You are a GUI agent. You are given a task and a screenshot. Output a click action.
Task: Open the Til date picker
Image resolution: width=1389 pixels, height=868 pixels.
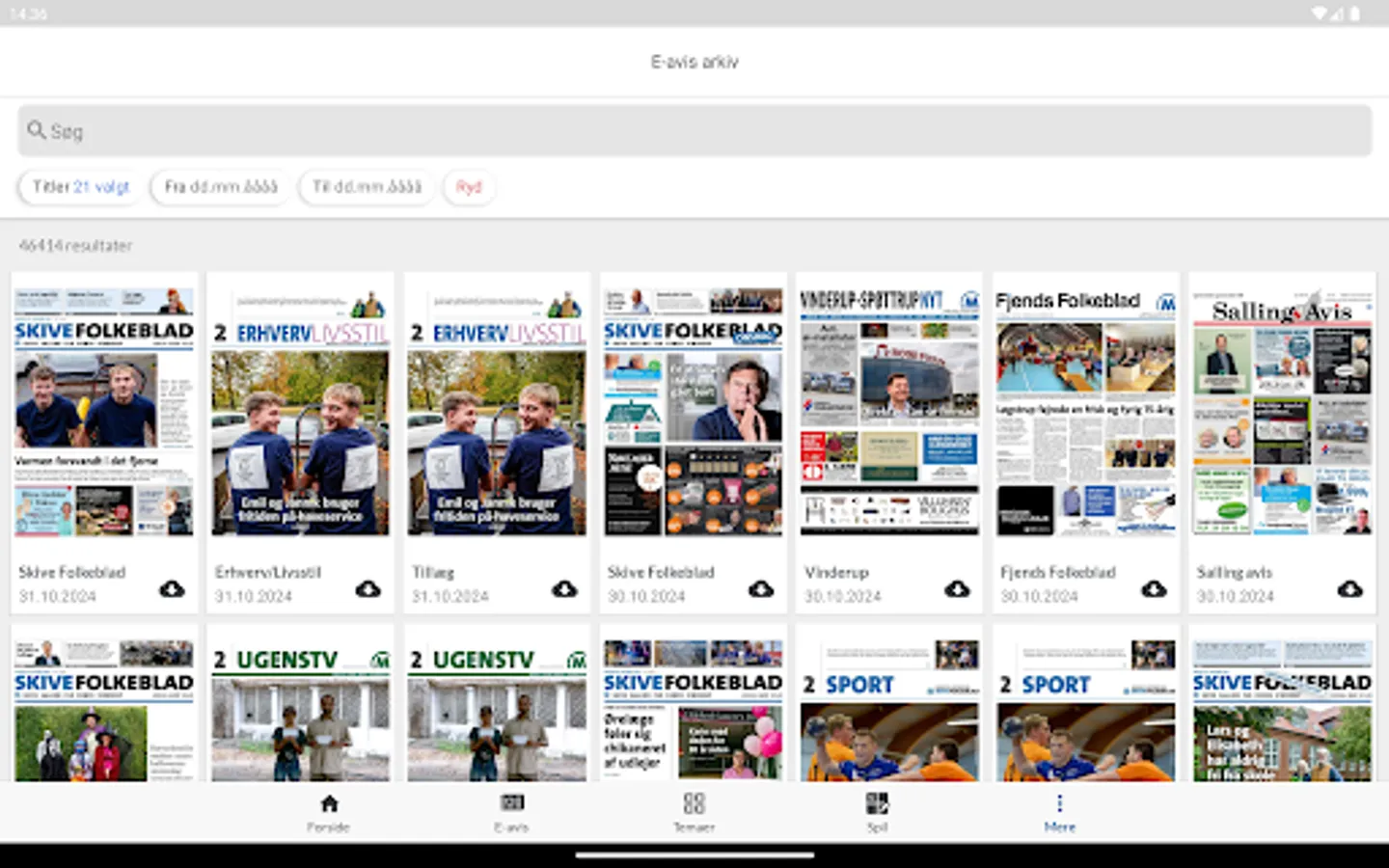point(367,187)
